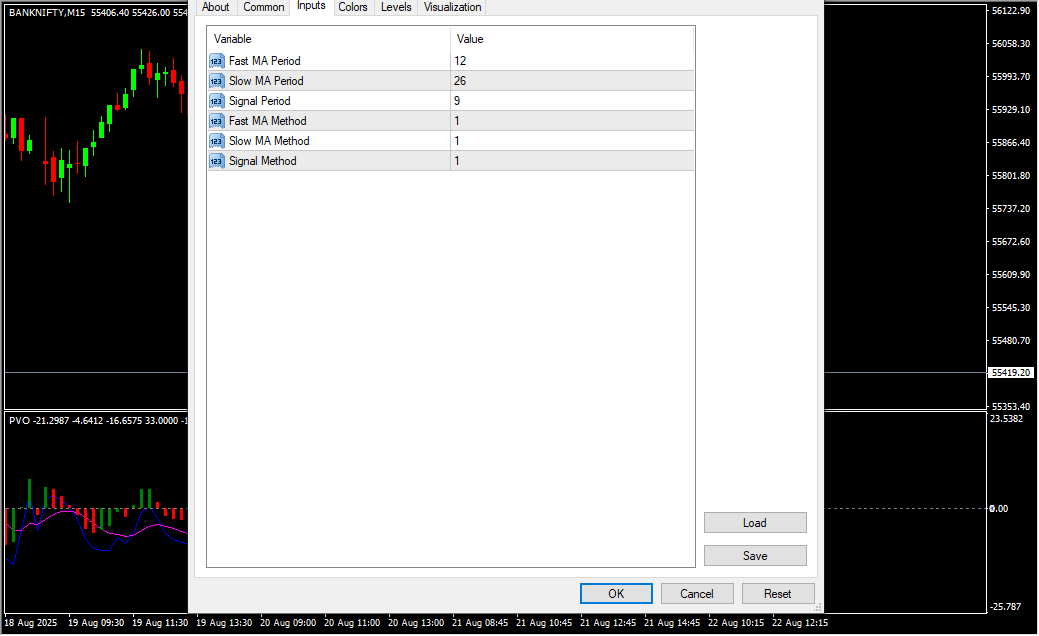Select the Slow MA Period value 26

(460, 81)
